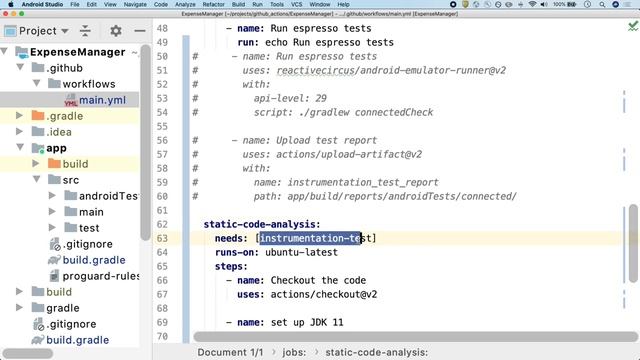The height and width of the screenshot is (360, 640).
Task: Click the collapse all icon in Project panel
Action: pos(85,31)
